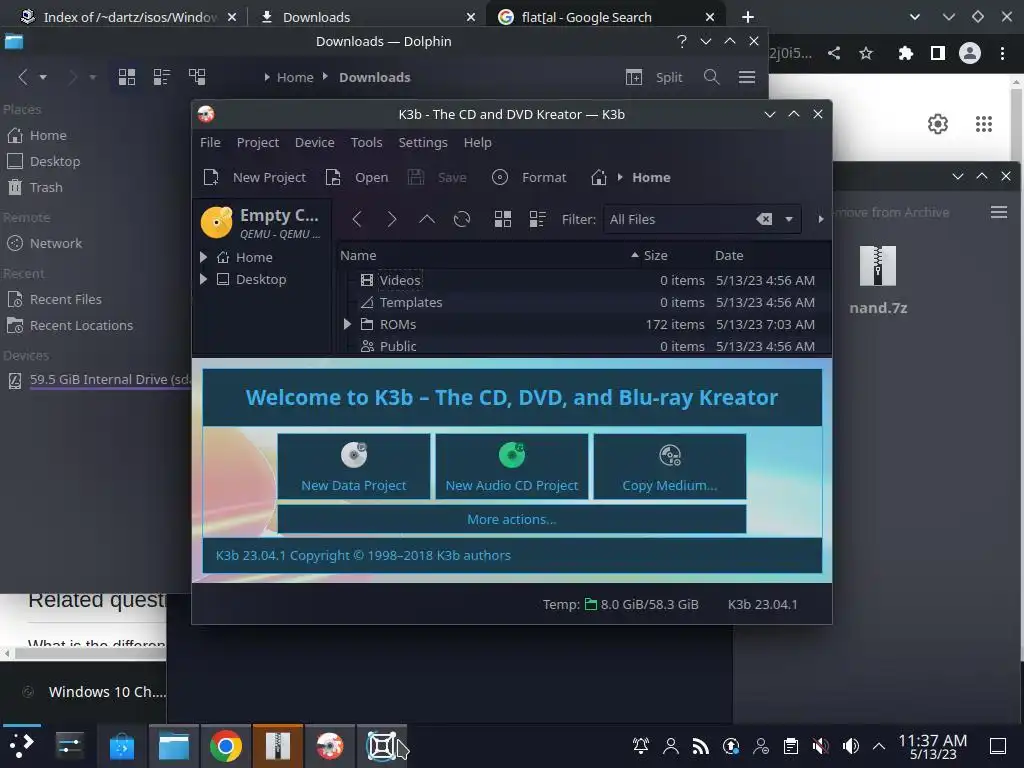Click Split view in Dolphin
Viewport: 1024px width, 768px height.
pyautogui.click(x=654, y=77)
